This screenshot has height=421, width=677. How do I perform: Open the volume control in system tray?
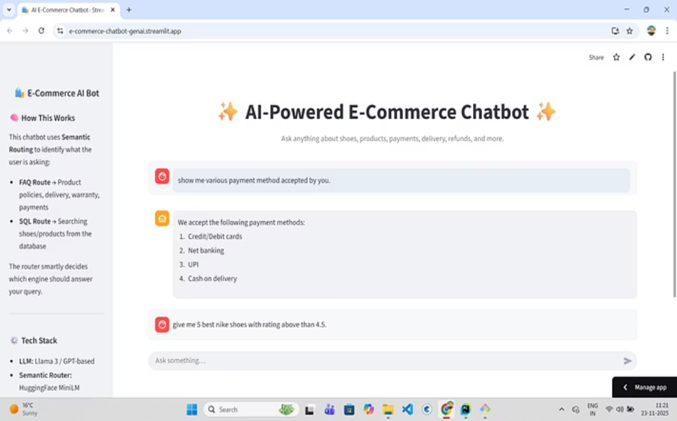click(x=620, y=409)
